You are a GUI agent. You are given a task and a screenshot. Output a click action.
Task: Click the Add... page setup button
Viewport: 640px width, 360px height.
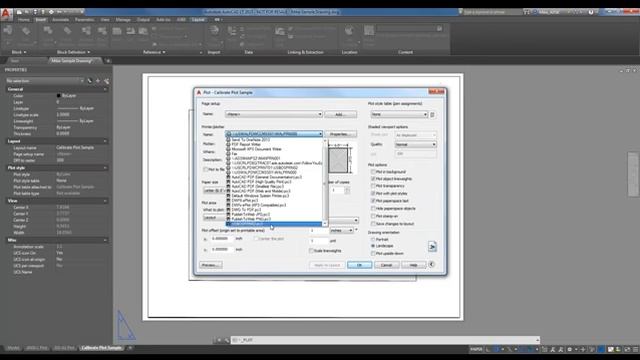[x=341, y=114]
